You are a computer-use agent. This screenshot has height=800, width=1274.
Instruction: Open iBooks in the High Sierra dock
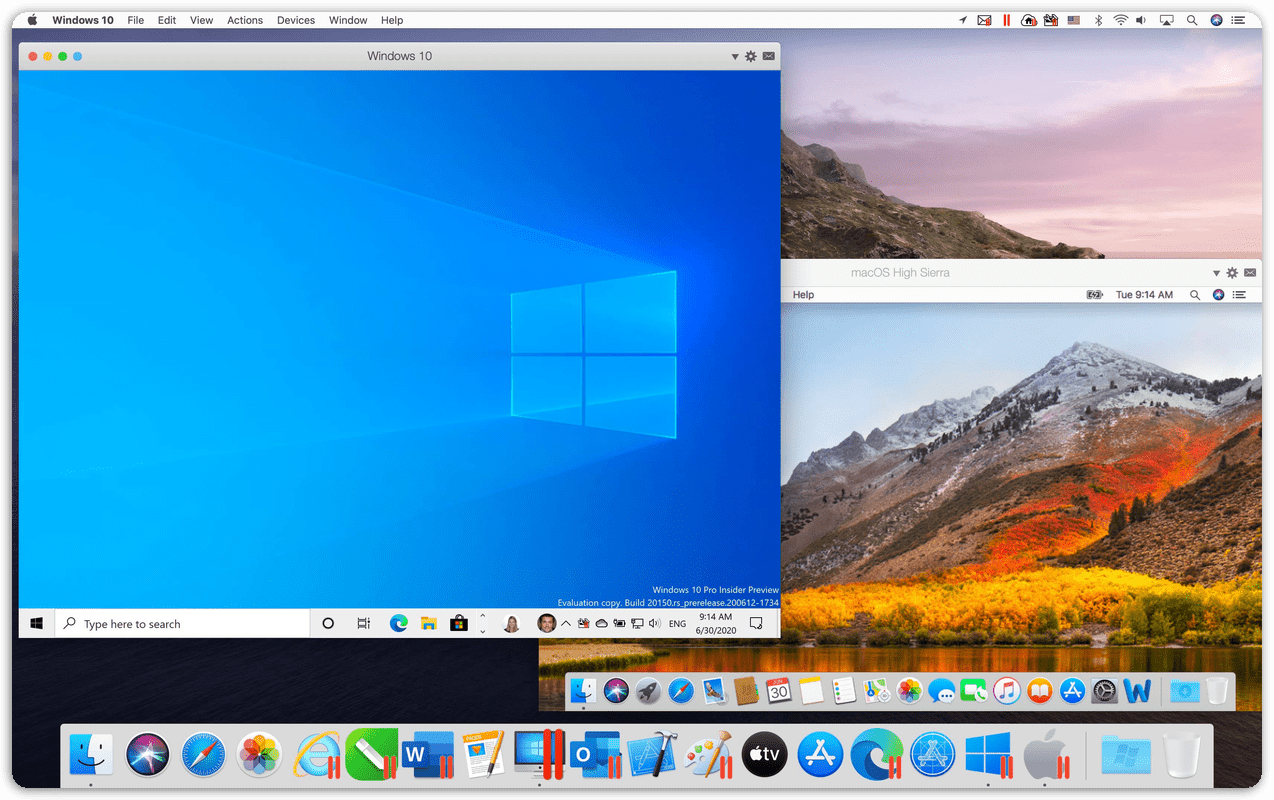[x=1040, y=690]
